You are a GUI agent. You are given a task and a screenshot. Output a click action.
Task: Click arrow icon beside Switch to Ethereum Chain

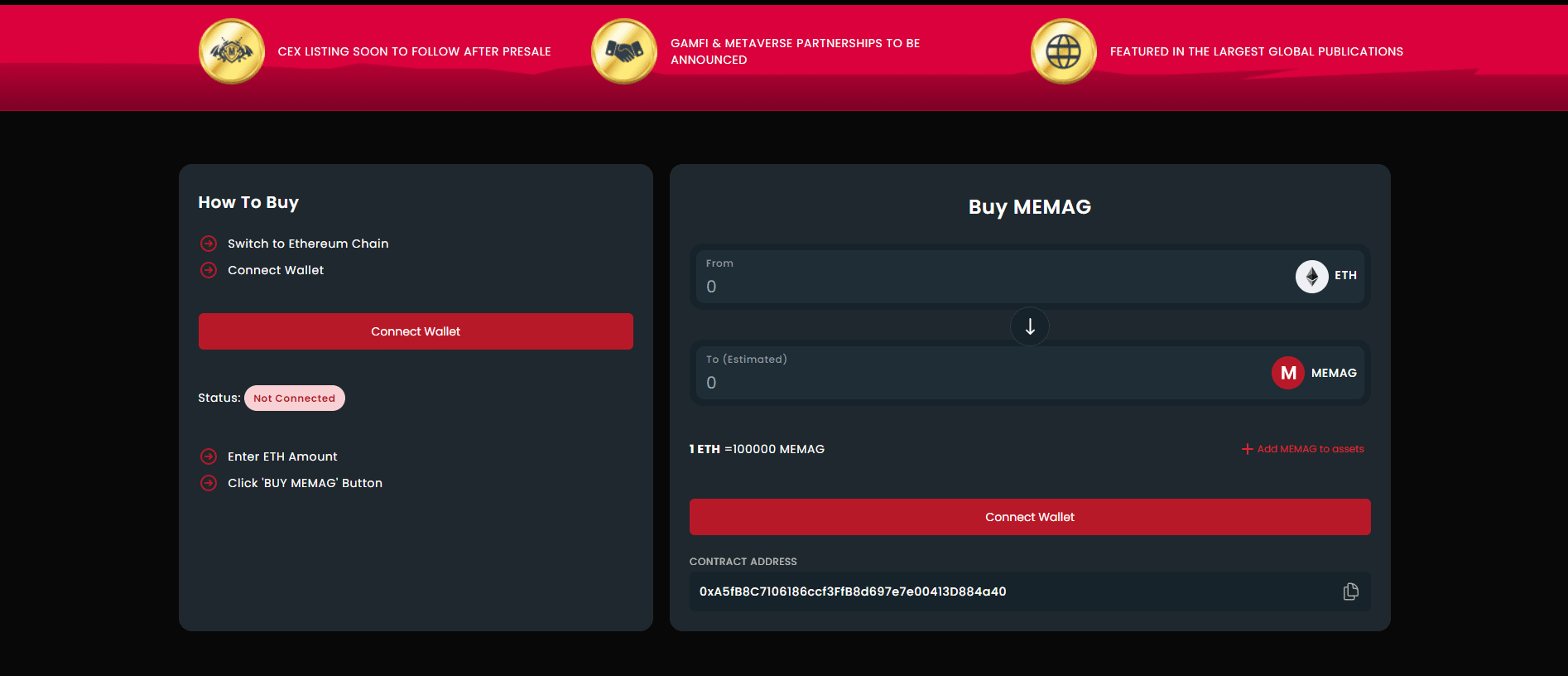tap(209, 244)
